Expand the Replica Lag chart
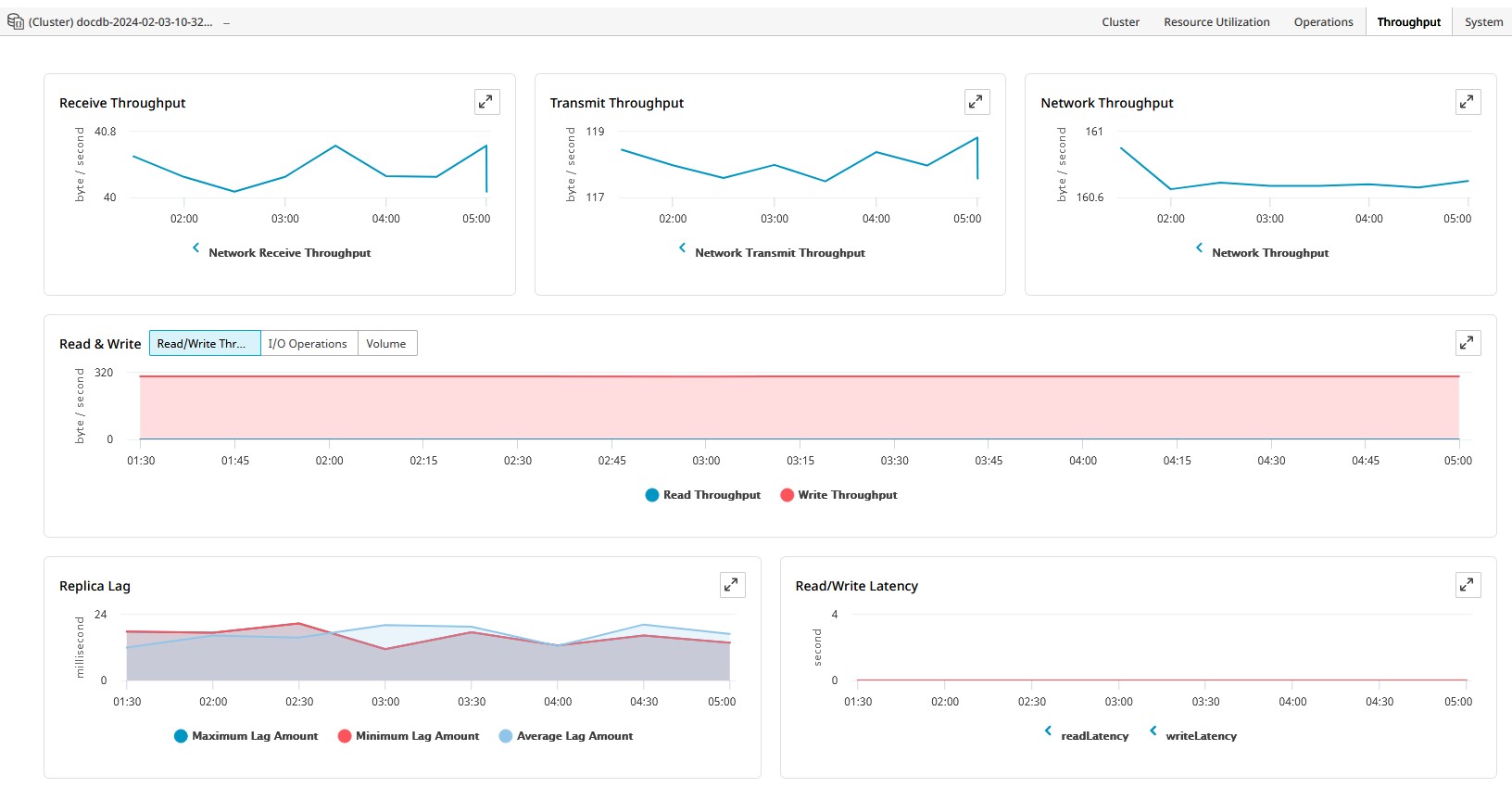 click(x=732, y=585)
